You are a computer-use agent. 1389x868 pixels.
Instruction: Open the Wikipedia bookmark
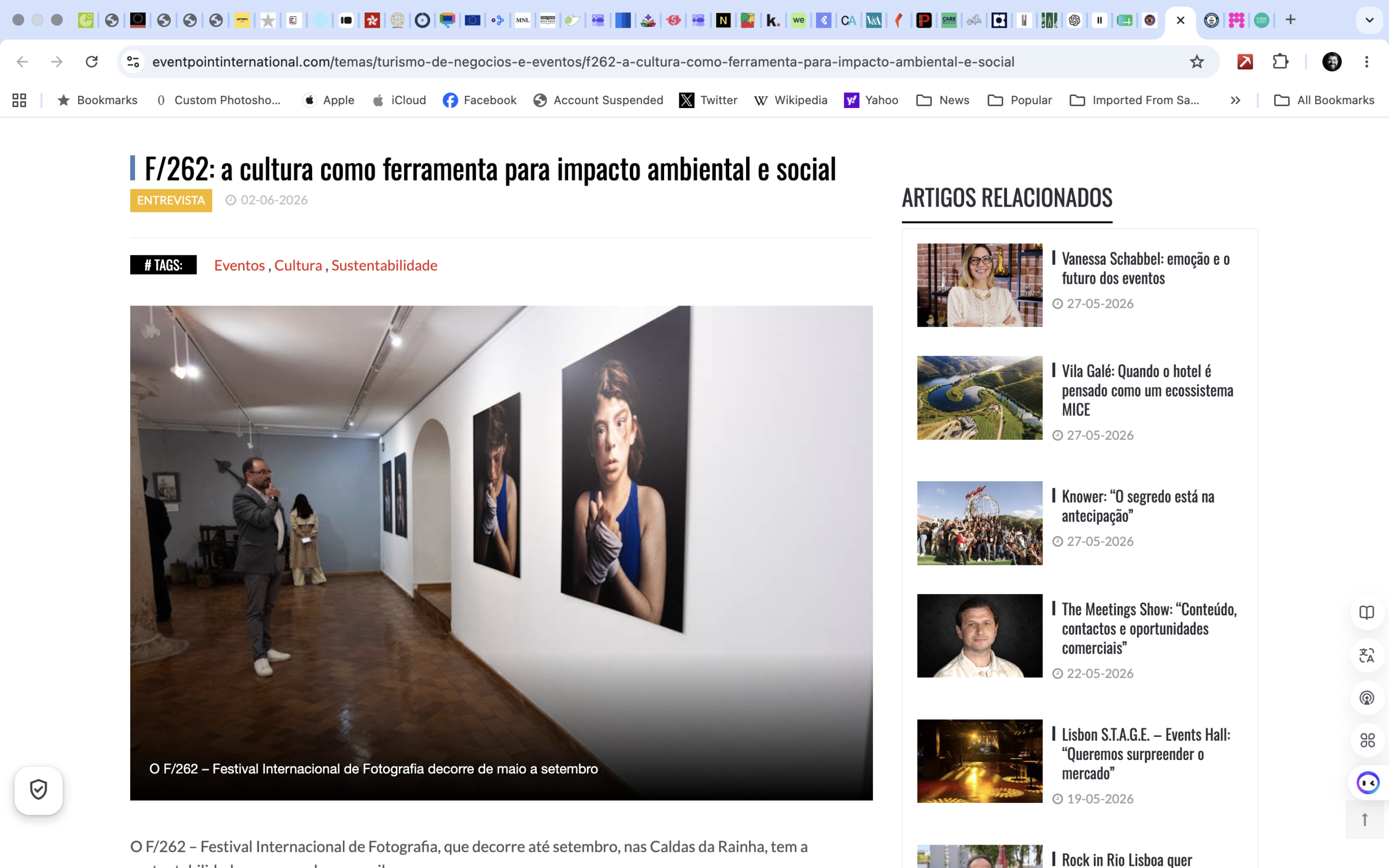coord(791,100)
